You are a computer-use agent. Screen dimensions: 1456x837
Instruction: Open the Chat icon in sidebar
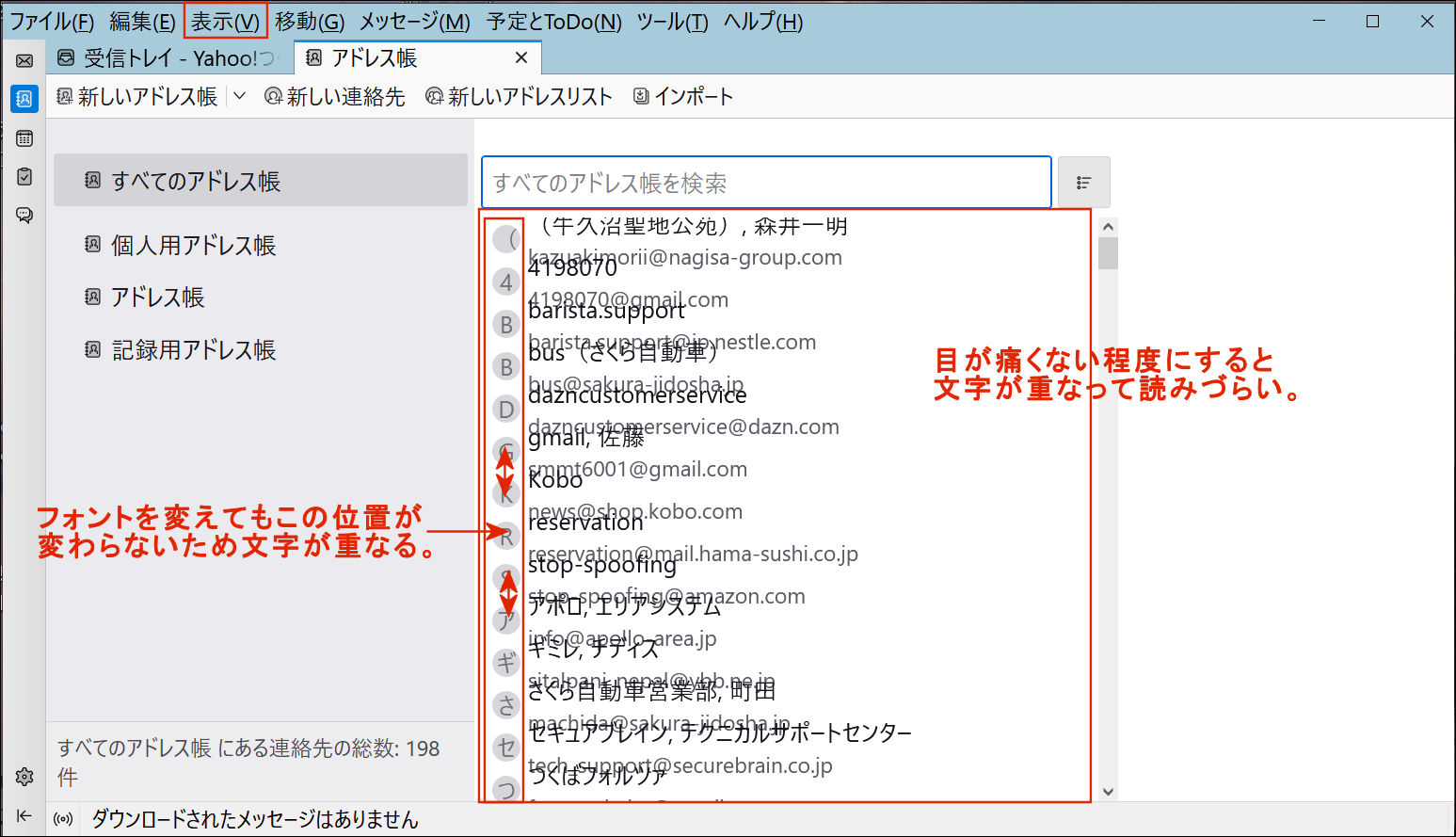(x=24, y=216)
